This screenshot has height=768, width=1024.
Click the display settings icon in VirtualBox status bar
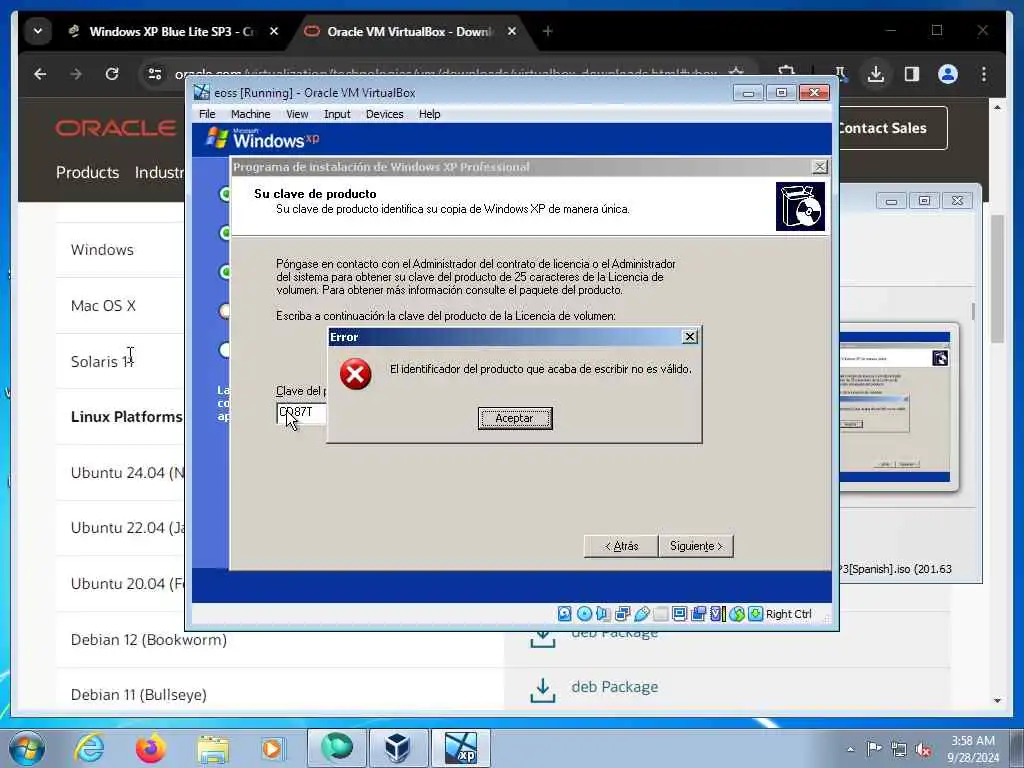[x=680, y=614]
